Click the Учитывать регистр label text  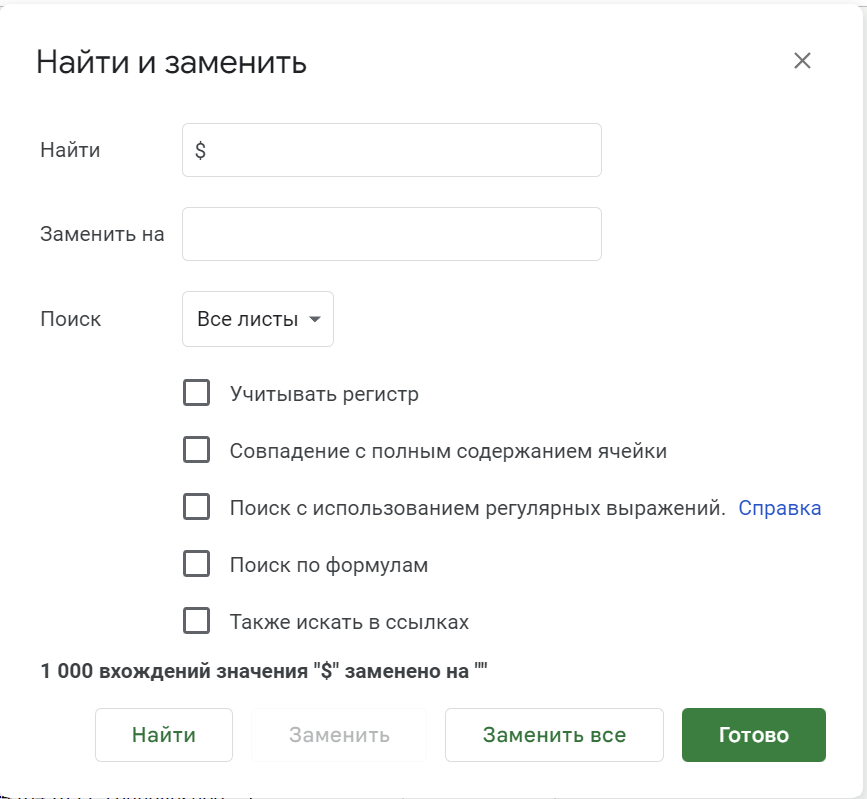[324, 394]
